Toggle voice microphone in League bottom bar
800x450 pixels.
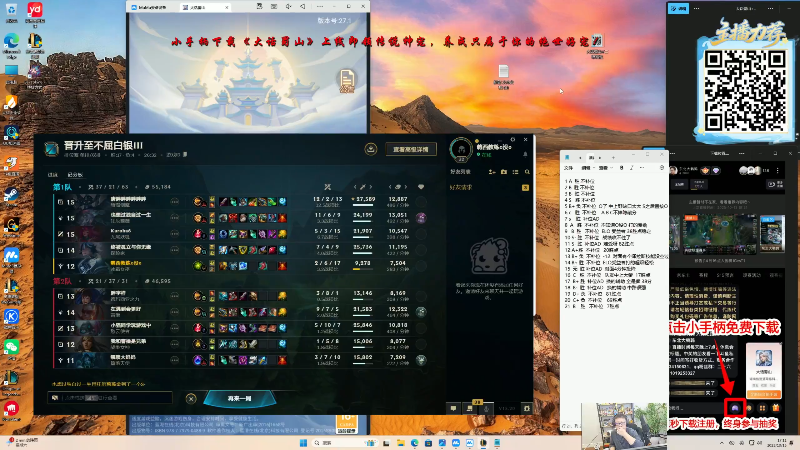486,408
